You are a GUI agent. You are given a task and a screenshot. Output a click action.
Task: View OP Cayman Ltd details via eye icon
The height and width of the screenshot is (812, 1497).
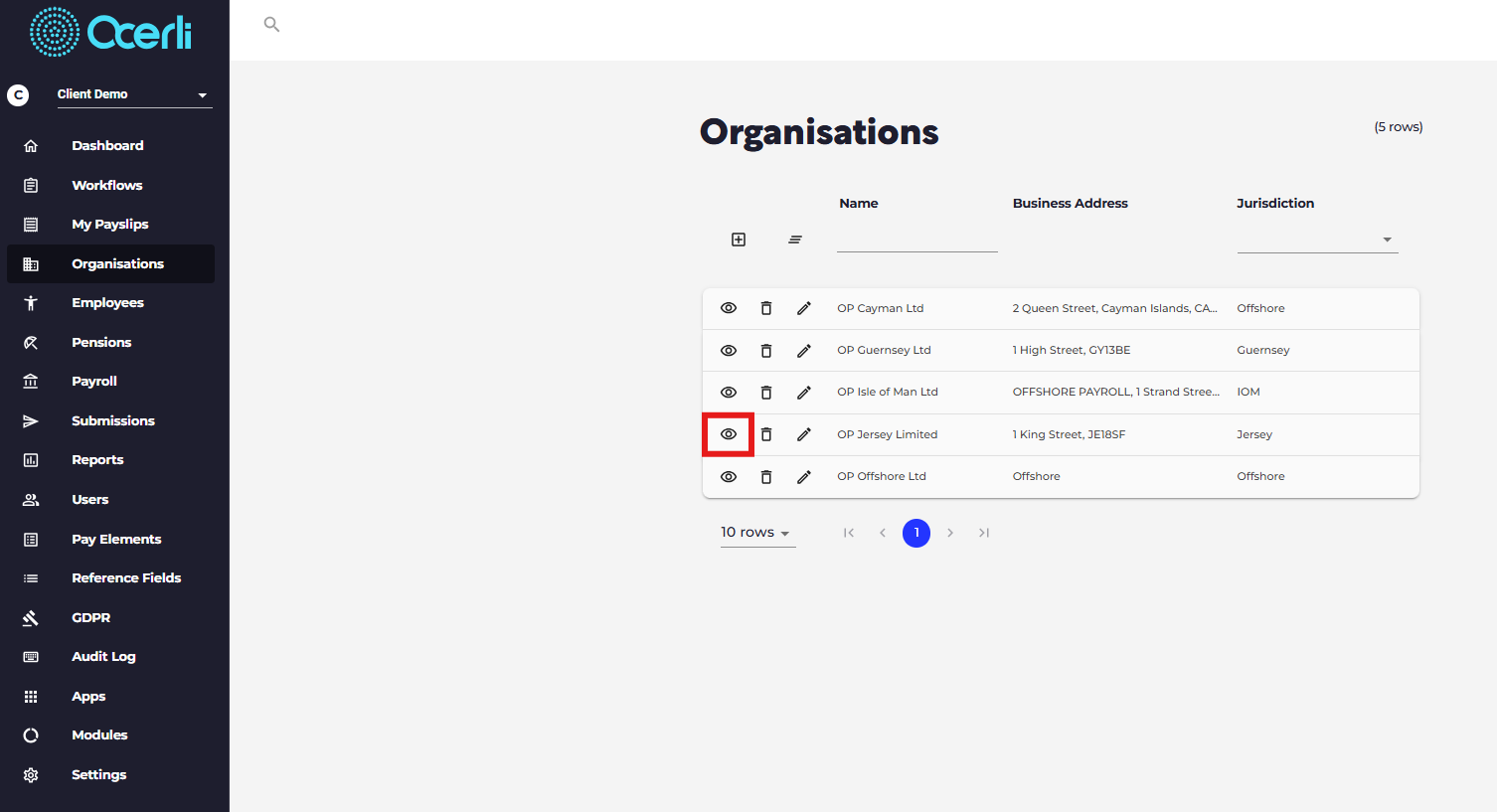729,308
